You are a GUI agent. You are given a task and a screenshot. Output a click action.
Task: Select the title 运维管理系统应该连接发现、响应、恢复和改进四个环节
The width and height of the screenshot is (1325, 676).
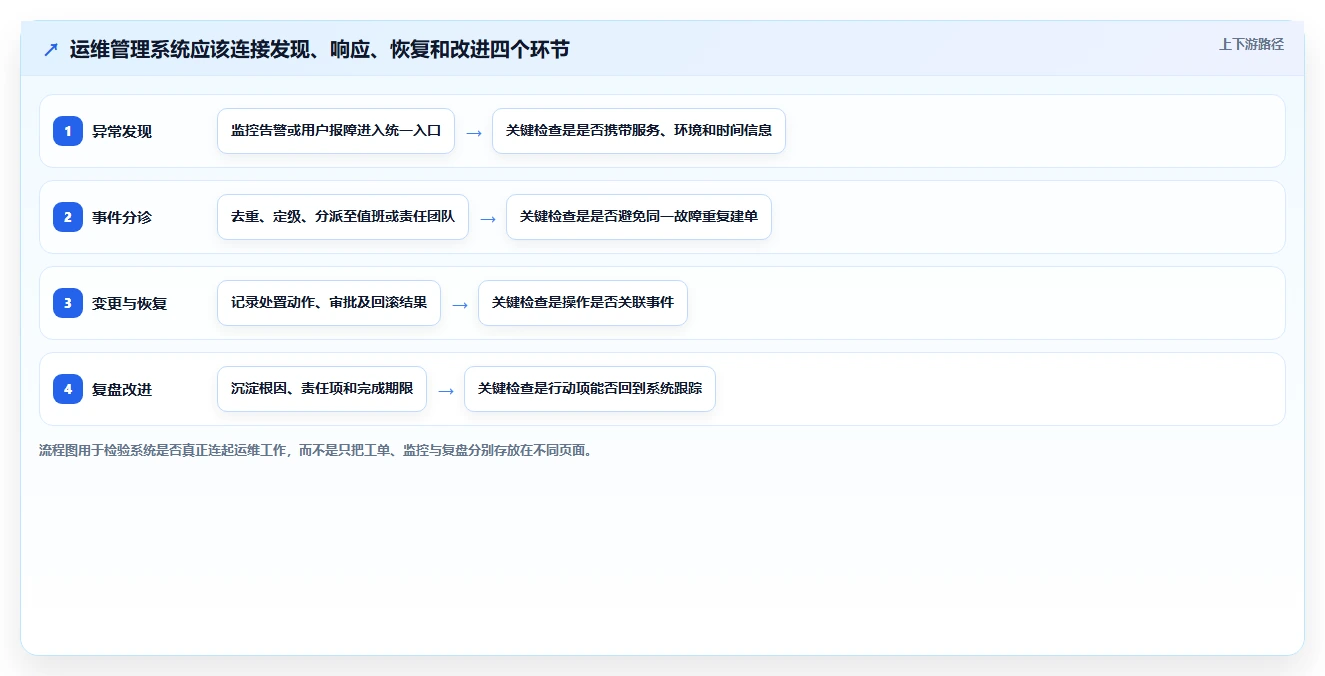point(319,49)
